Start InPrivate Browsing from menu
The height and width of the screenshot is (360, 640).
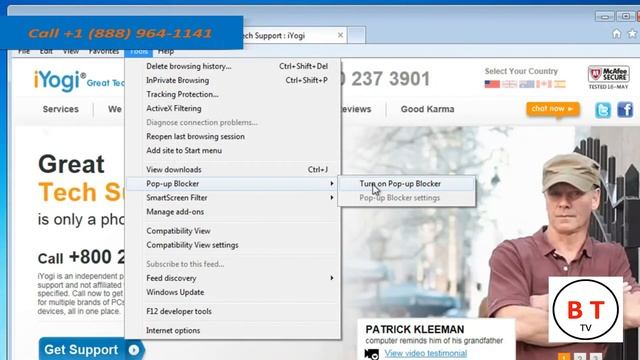[x=233, y=80]
